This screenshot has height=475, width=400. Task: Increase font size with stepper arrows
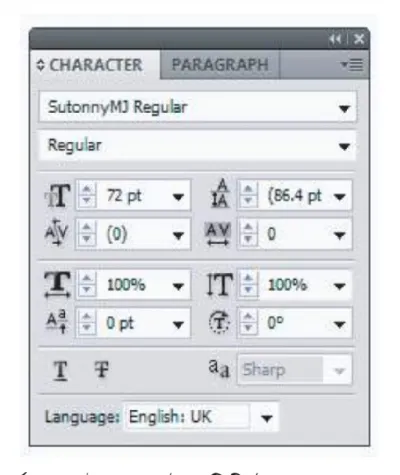click(x=87, y=189)
